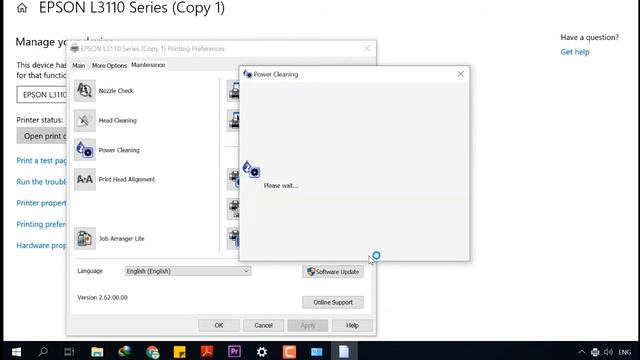Open the taskbar search icon
The image size is (640, 360).
pyautogui.click(x=43, y=351)
